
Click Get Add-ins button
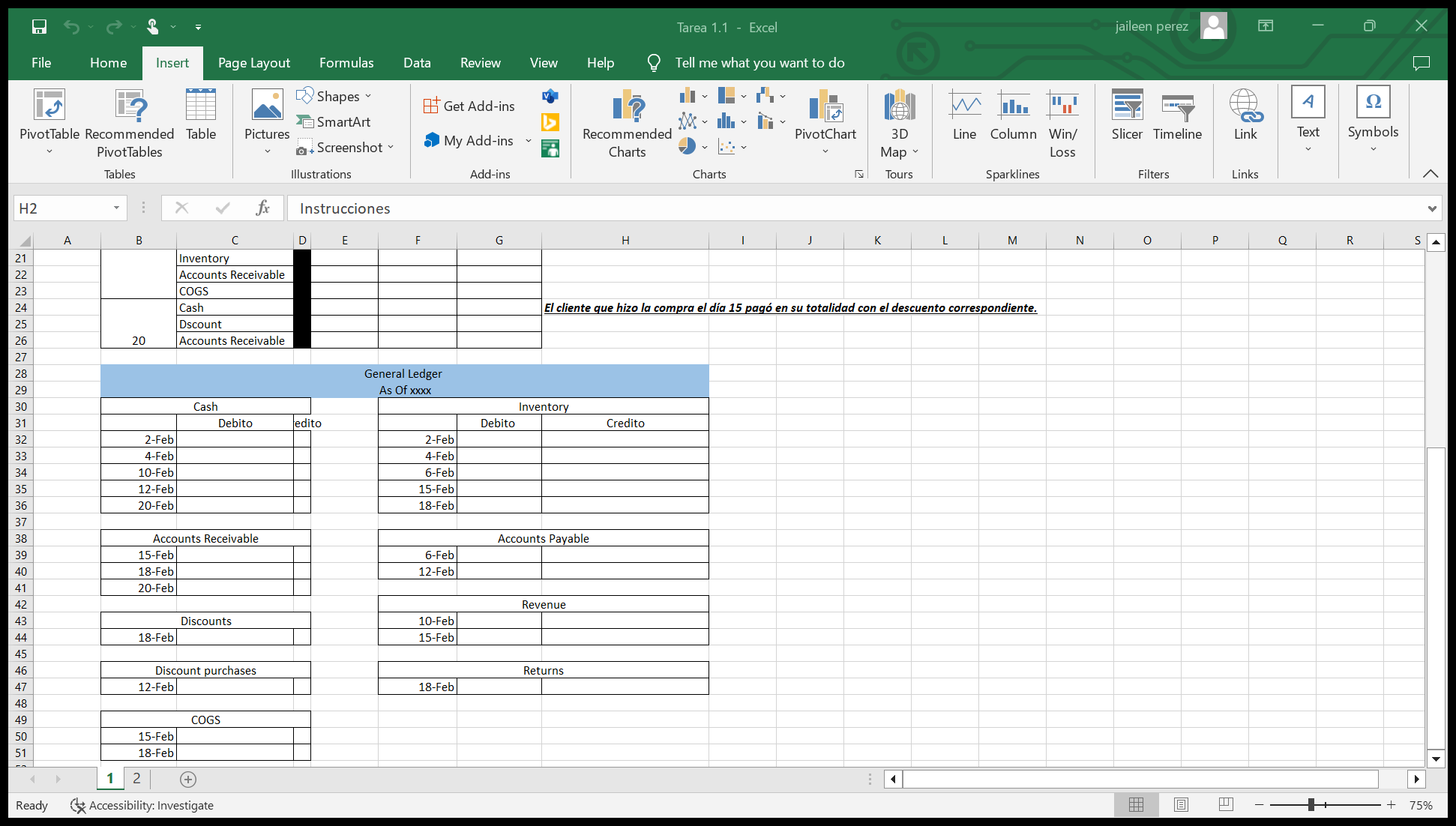click(x=469, y=106)
